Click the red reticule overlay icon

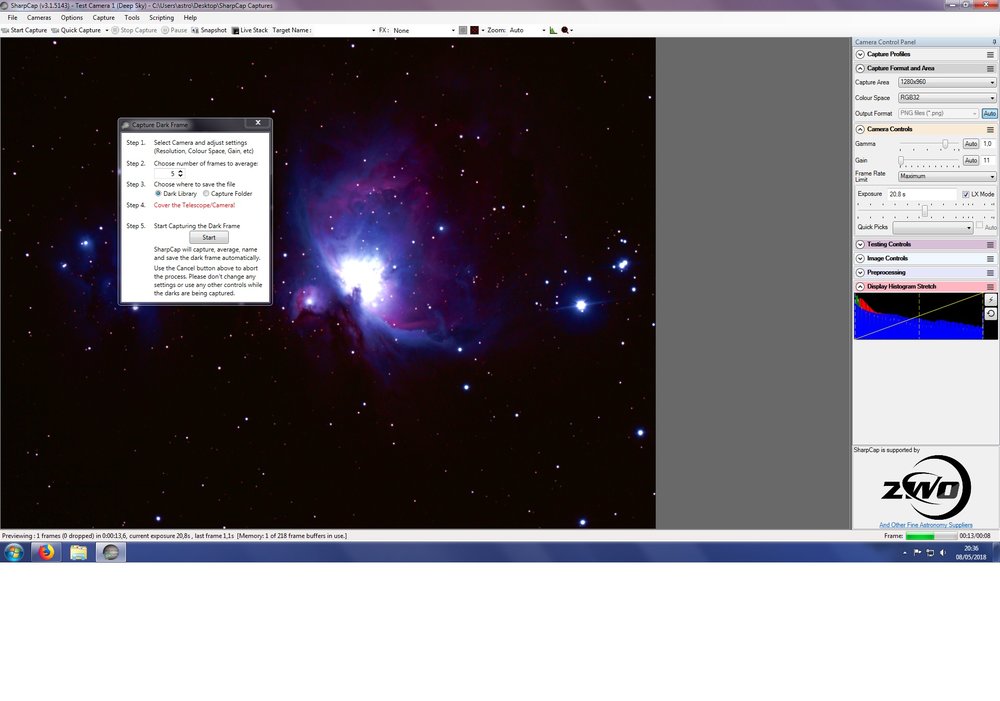pyautogui.click(x=474, y=30)
